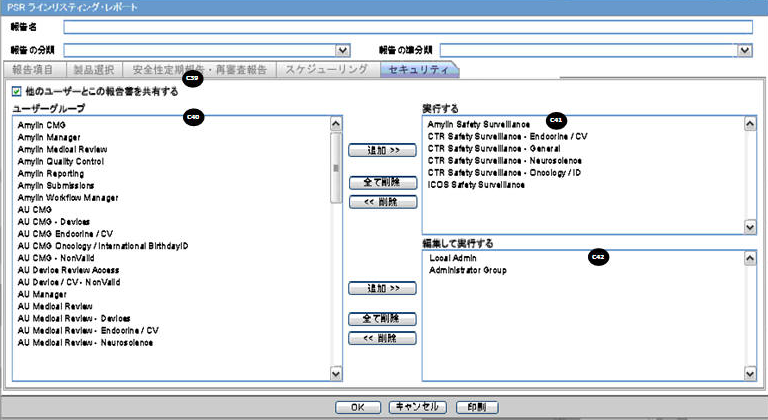768x420 pixels.
Task: Open the 報告の準分類 dropdown arrow
Action: (745, 50)
